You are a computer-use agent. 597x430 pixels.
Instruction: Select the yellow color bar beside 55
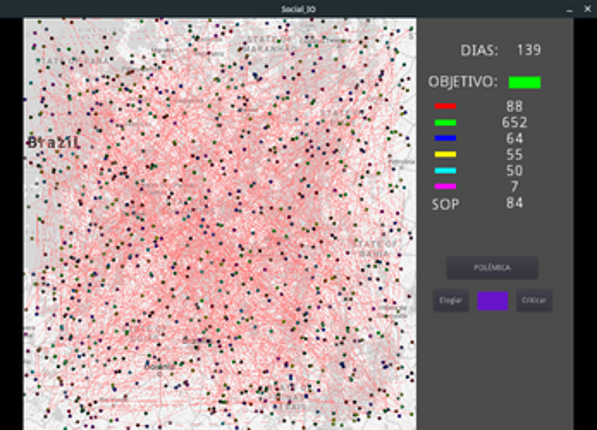point(445,154)
